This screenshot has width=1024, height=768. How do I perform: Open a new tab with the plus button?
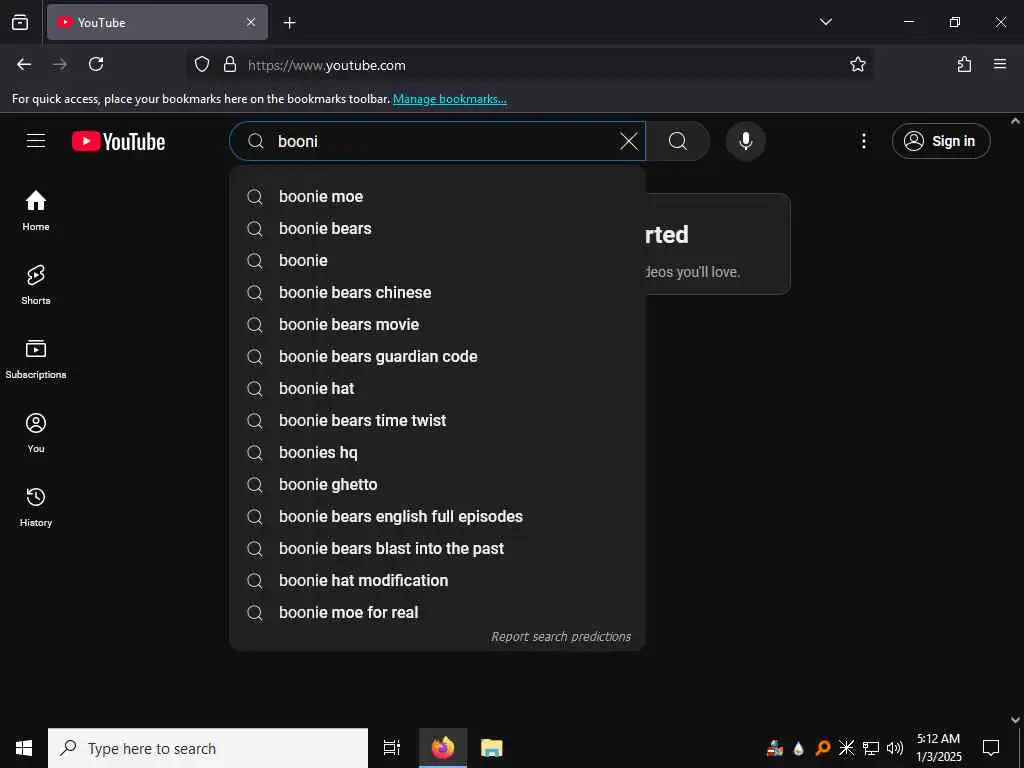point(290,23)
